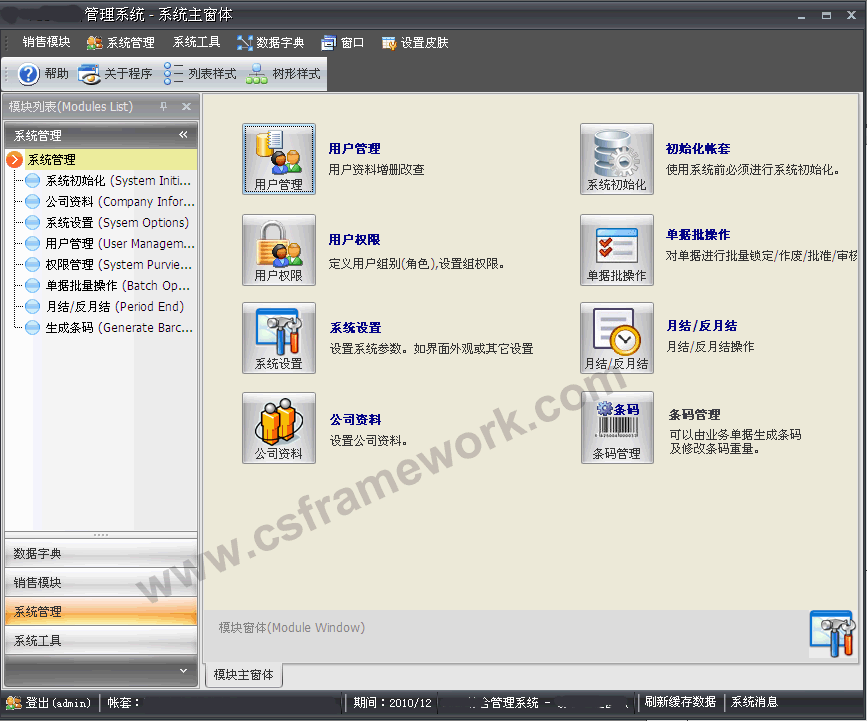
Task: Open the 销售模块 navigation group
Action: coord(100,582)
